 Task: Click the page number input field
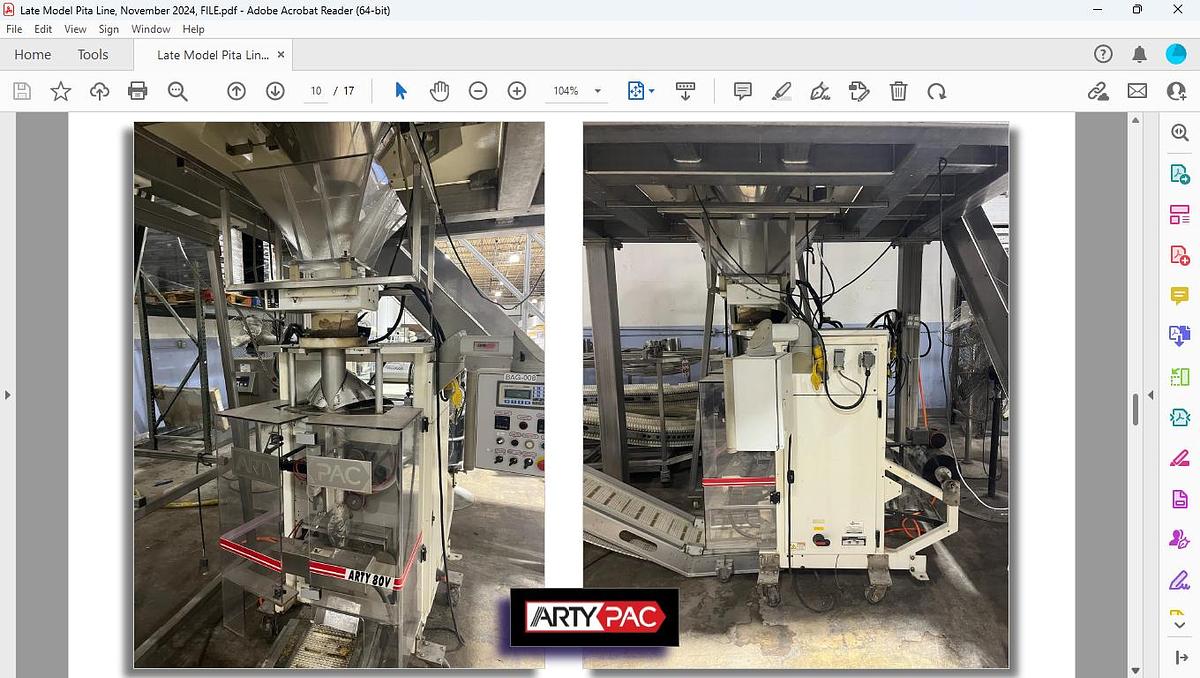click(x=315, y=90)
